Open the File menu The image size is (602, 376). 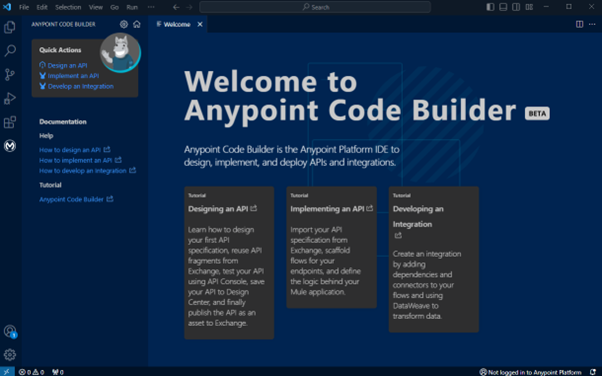24,7
